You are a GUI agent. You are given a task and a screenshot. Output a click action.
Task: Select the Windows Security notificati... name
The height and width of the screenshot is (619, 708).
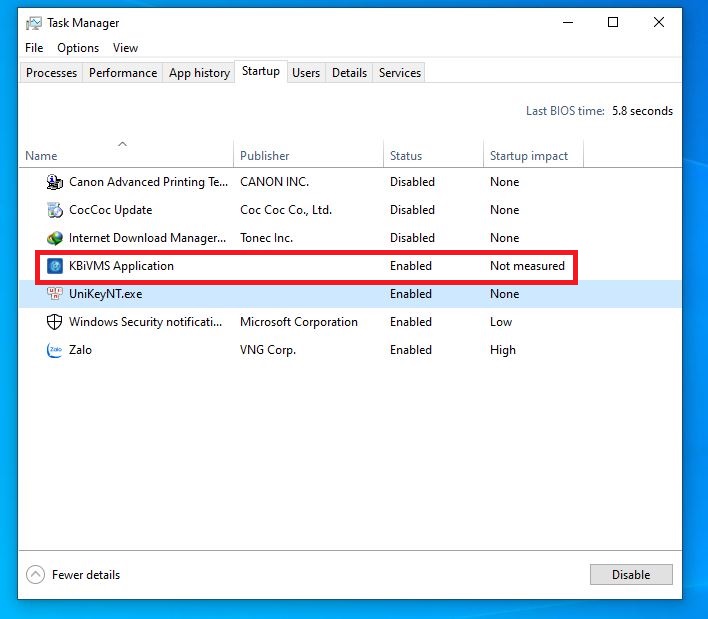pyautogui.click(x=145, y=322)
